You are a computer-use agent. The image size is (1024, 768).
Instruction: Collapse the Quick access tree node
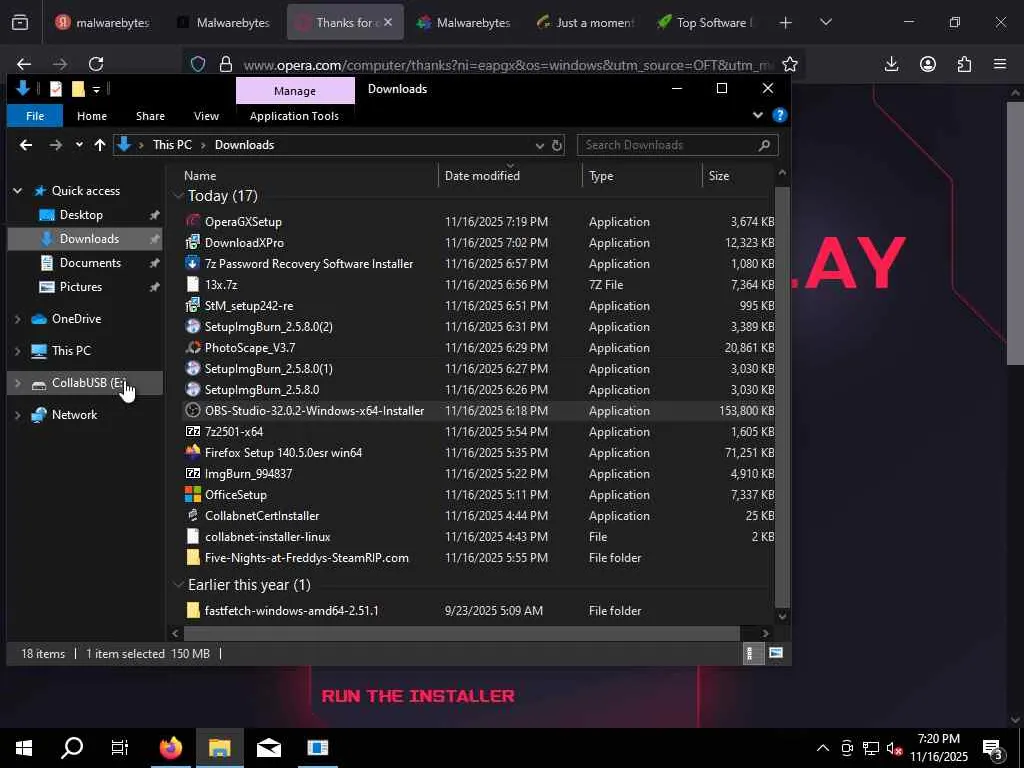pyautogui.click(x=18, y=191)
